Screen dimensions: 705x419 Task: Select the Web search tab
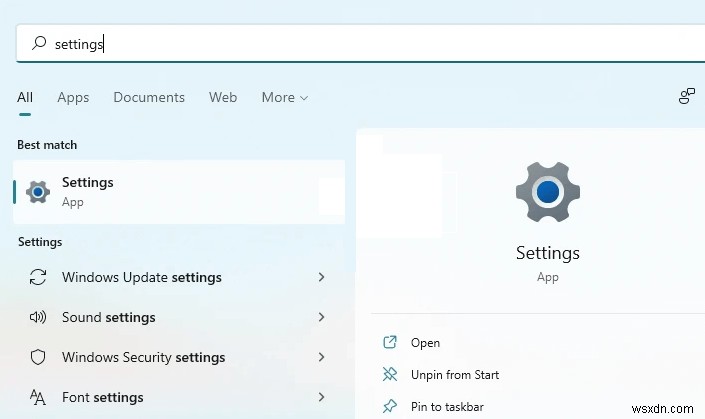[x=223, y=97]
